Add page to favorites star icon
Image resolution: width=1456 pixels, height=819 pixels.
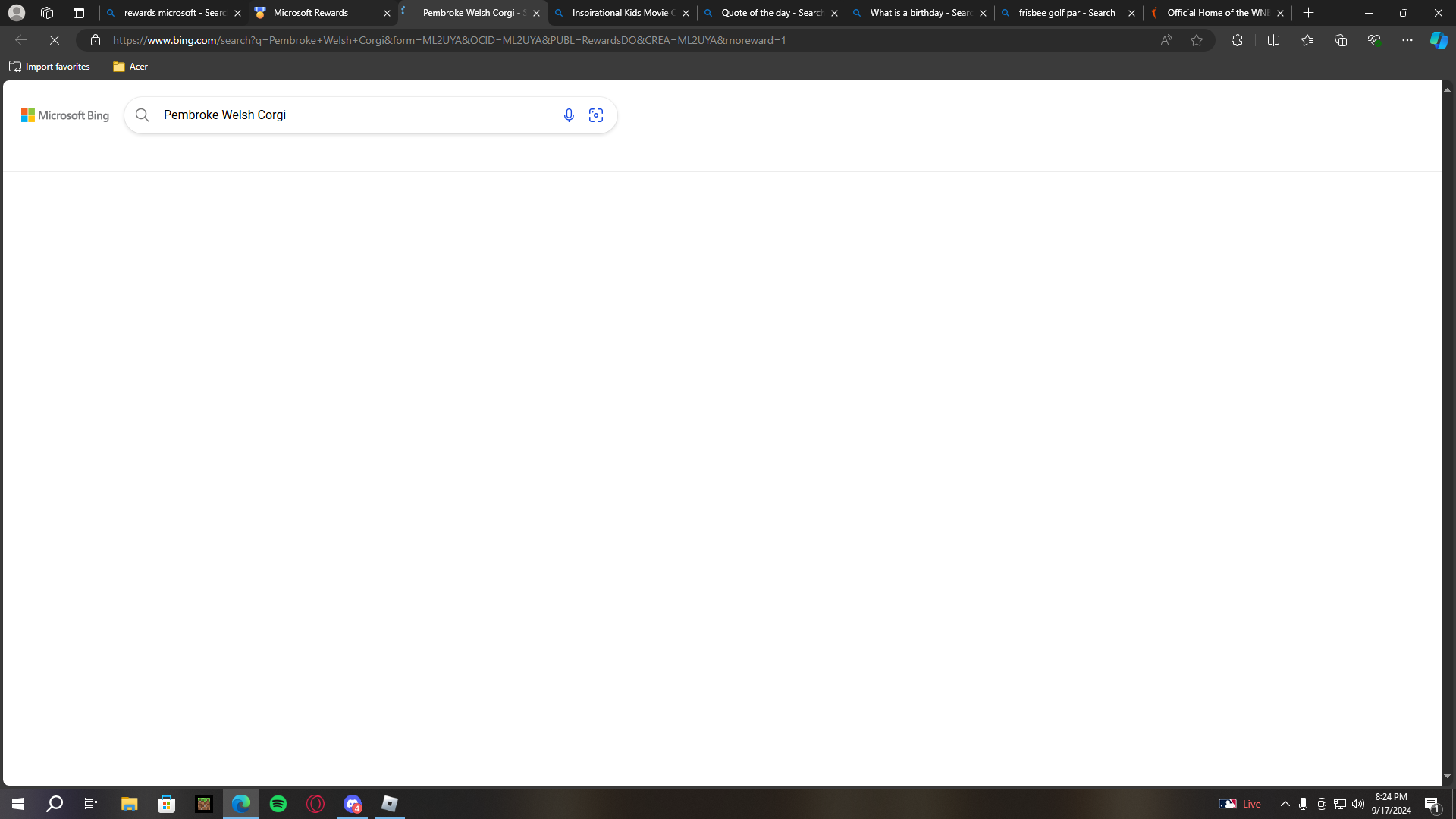(x=1197, y=40)
